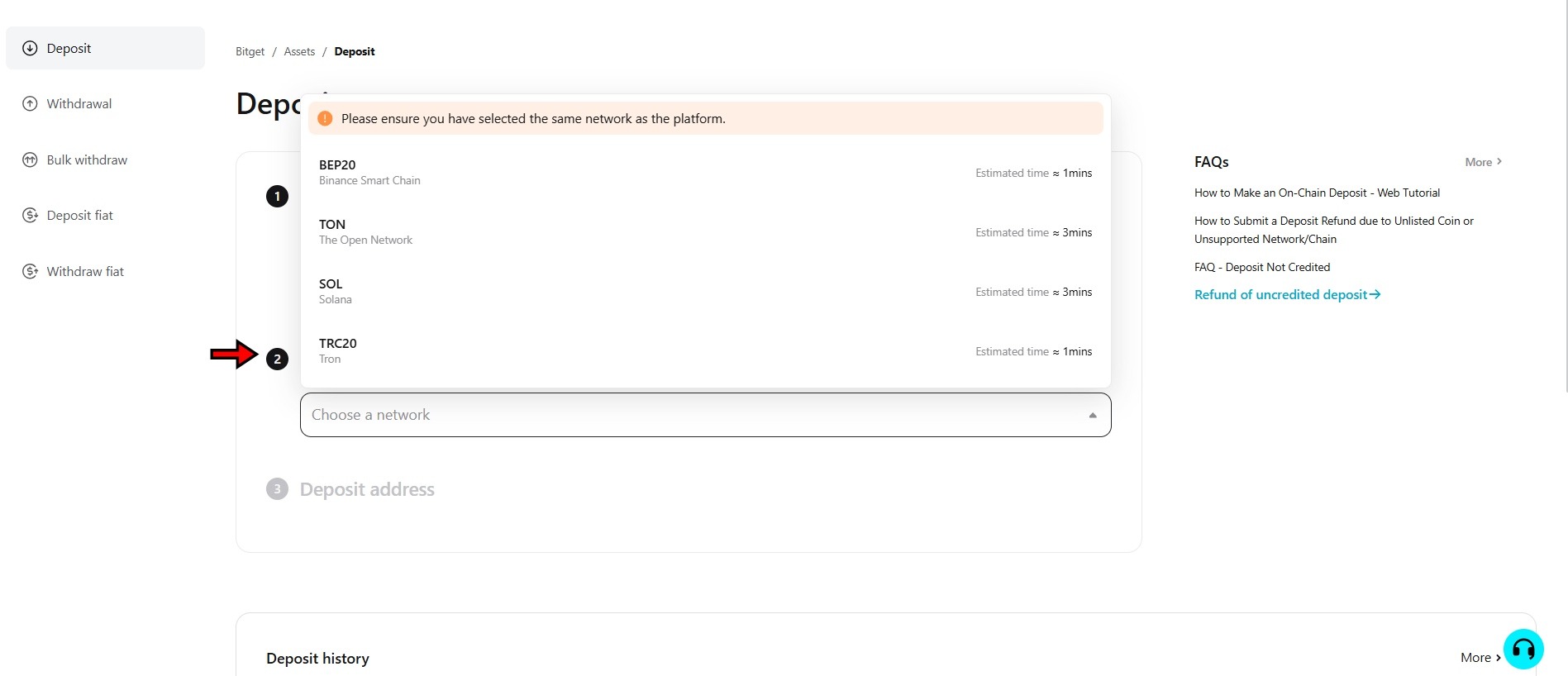Viewport: 1568px width, 676px height.
Task: Click the FAQs heading
Action: [1212, 162]
